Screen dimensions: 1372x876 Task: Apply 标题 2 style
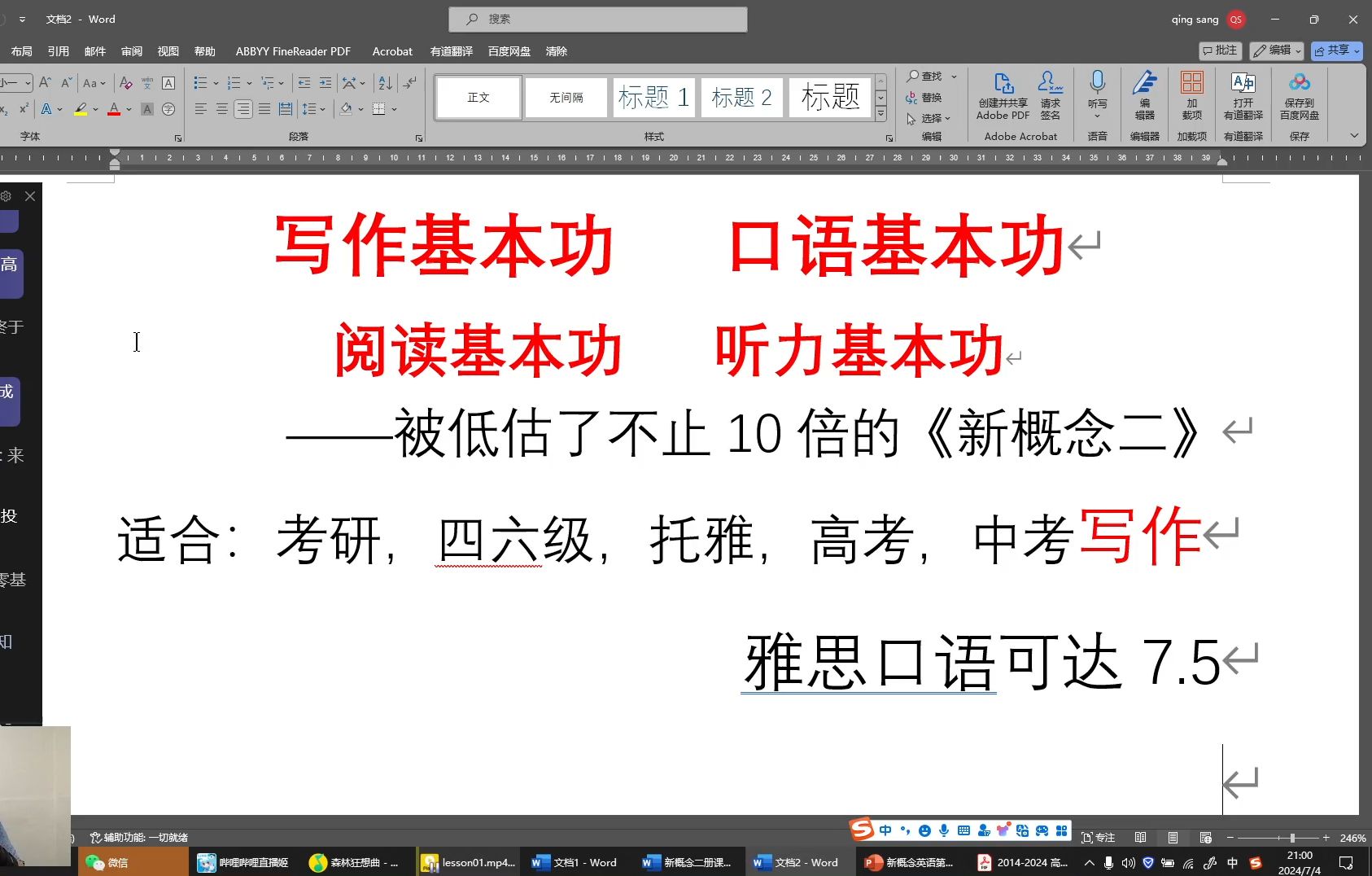pos(742,98)
